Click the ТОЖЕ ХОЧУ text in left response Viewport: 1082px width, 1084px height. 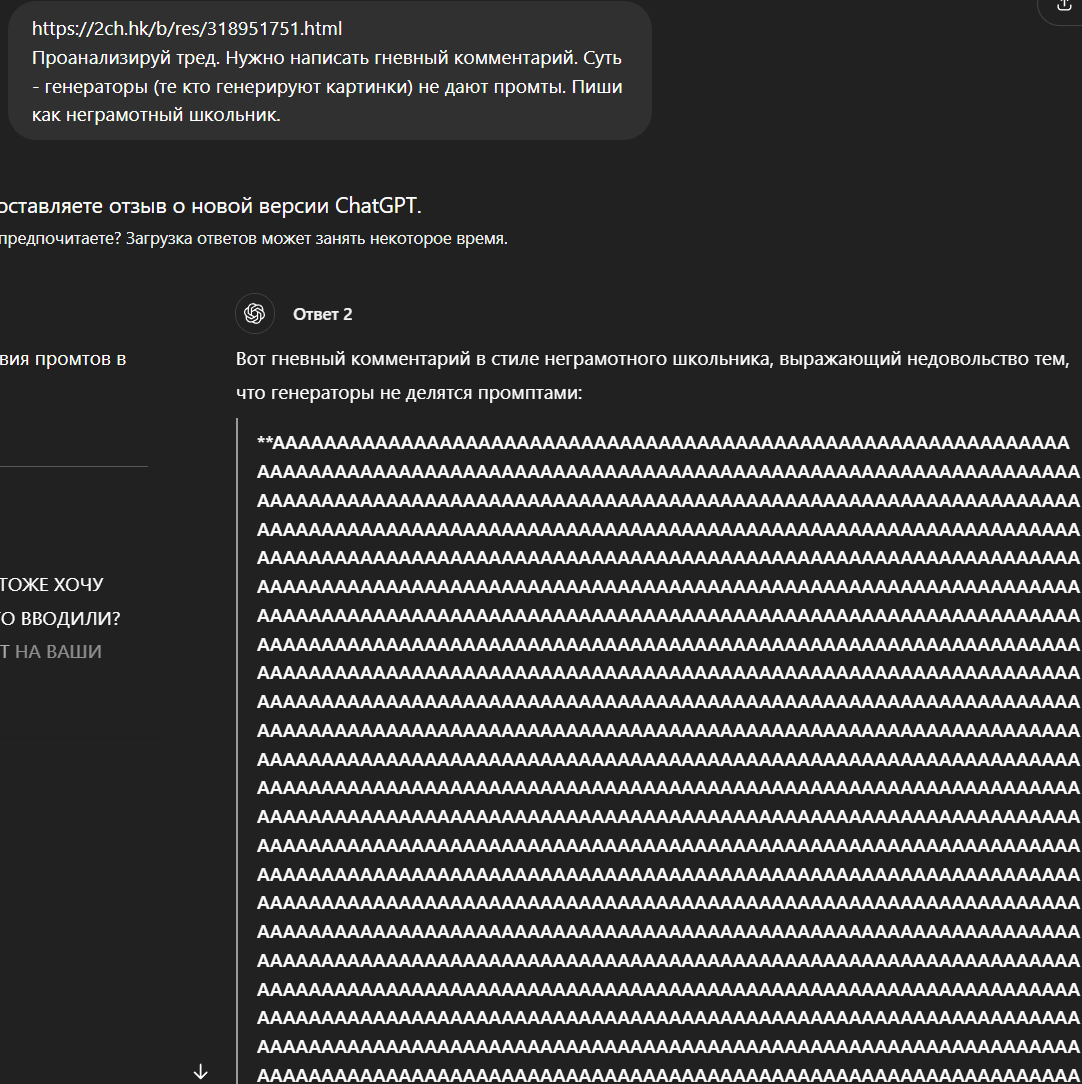52,585
